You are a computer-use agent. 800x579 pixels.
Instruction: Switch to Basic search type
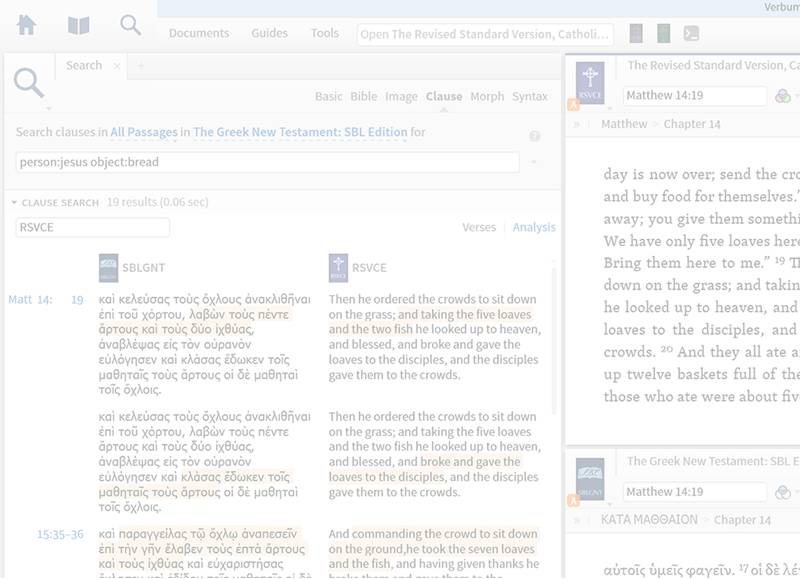pyautogui.click(x=329, y=96)
